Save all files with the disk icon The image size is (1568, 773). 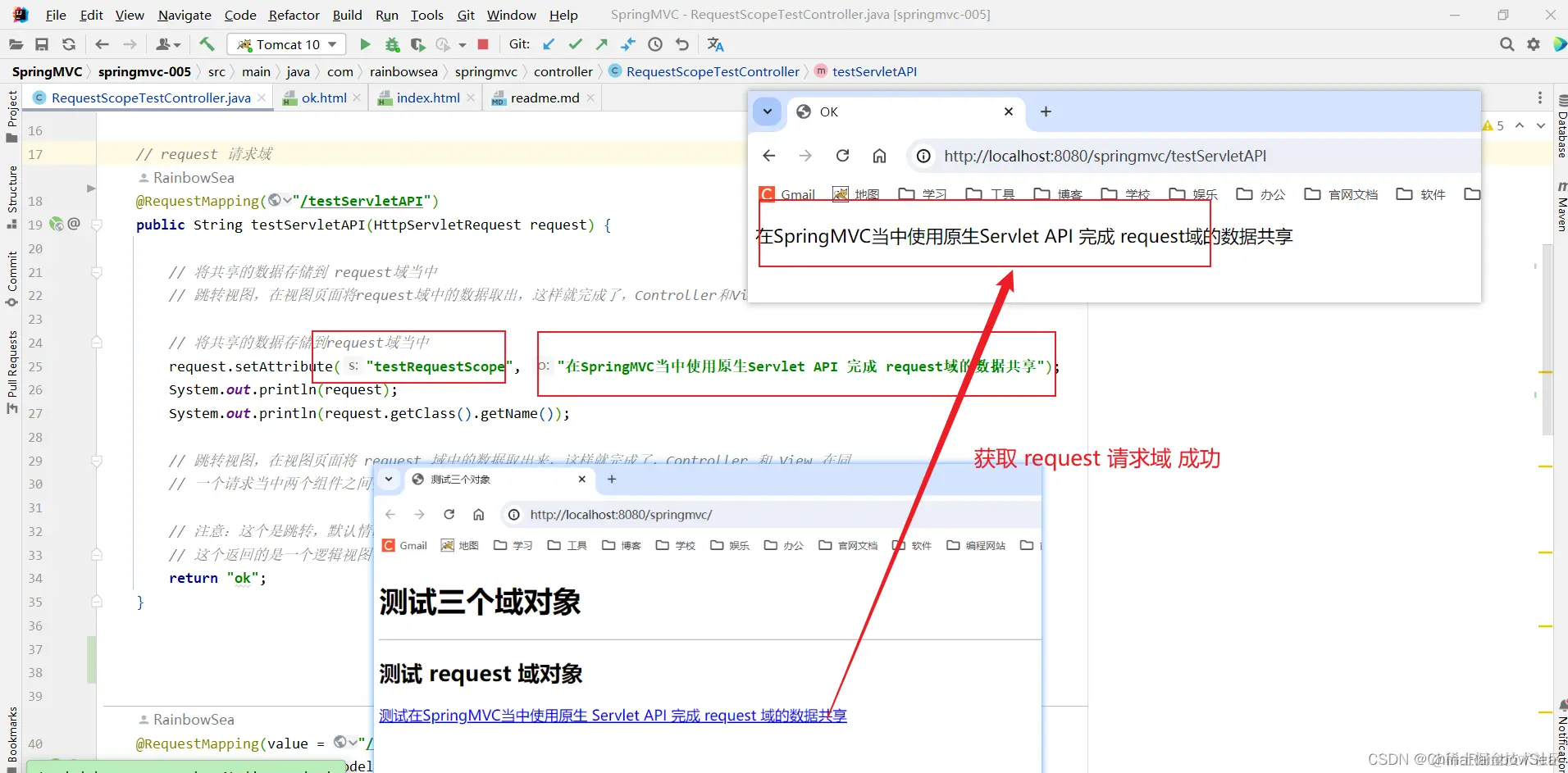tap(42, 44)
